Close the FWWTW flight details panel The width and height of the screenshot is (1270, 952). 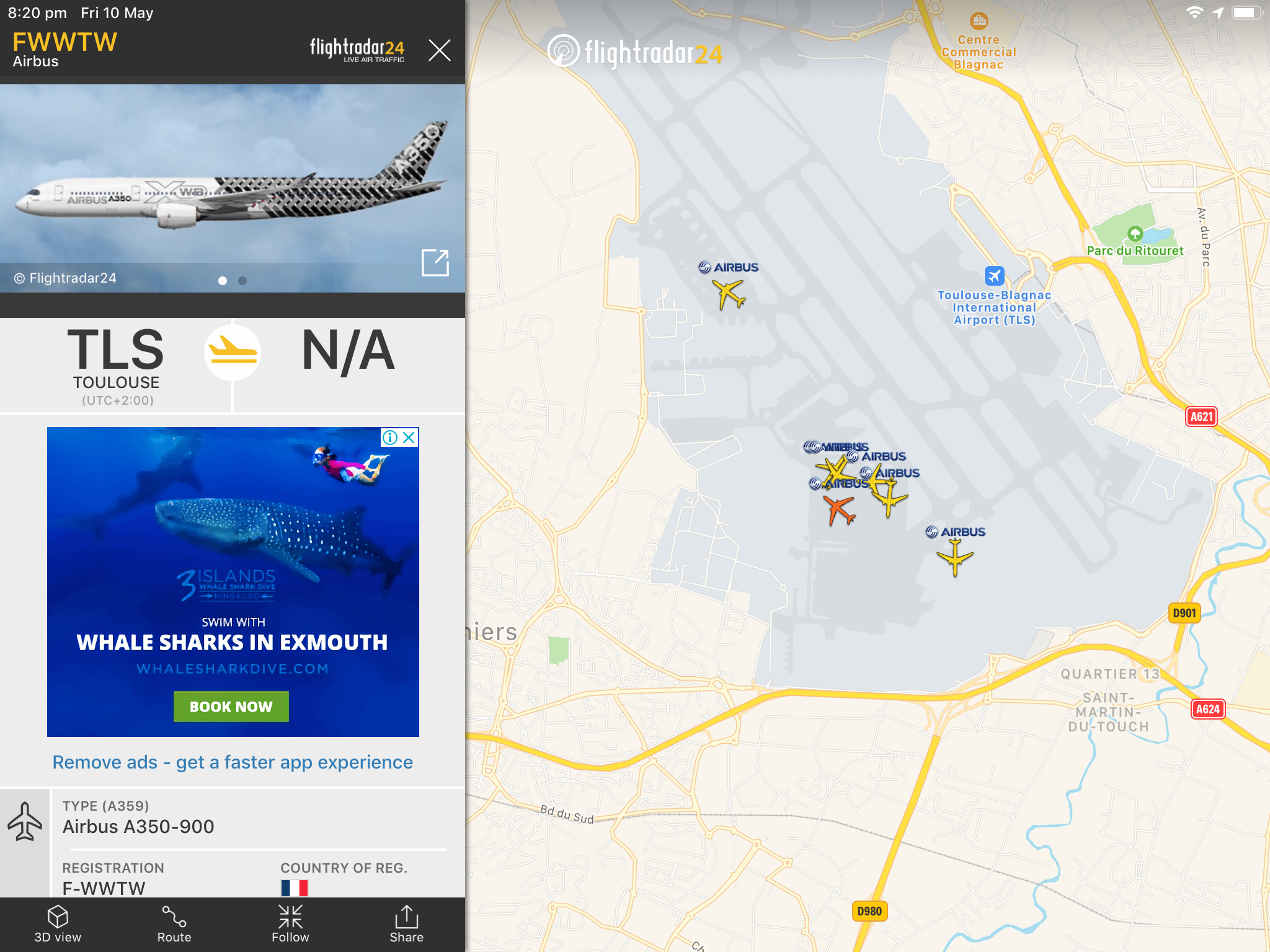point(440,50)
